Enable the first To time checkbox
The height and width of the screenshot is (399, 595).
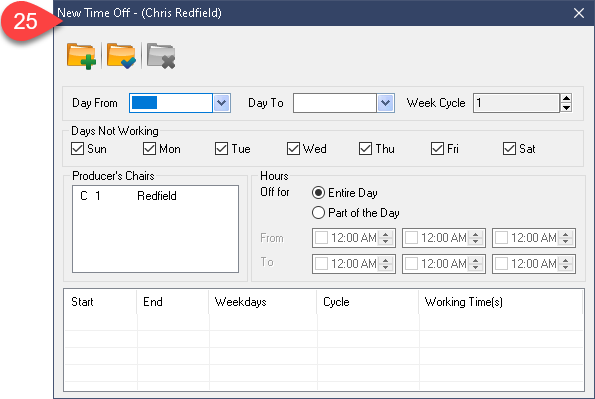click(x=321, y=263)
